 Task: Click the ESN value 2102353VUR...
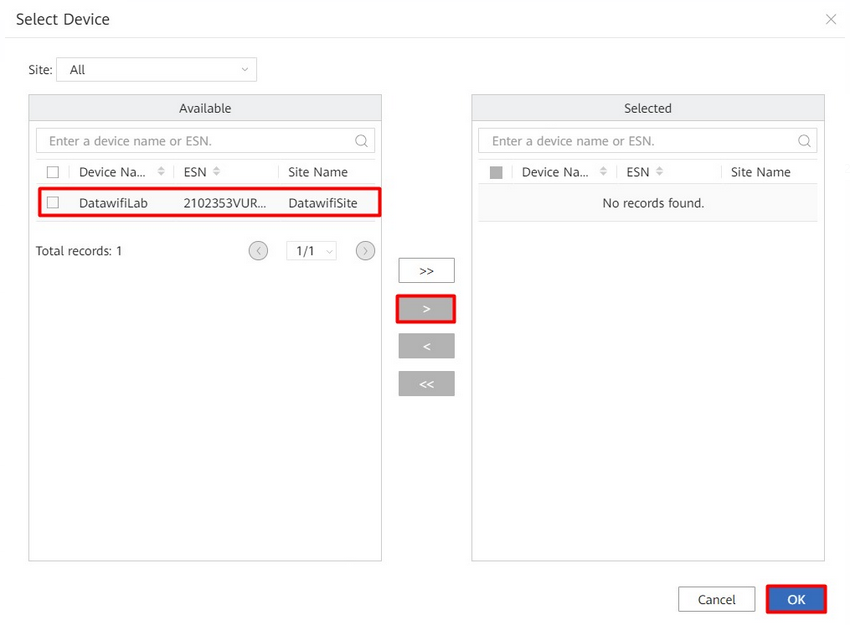click(x=224, y=203)
